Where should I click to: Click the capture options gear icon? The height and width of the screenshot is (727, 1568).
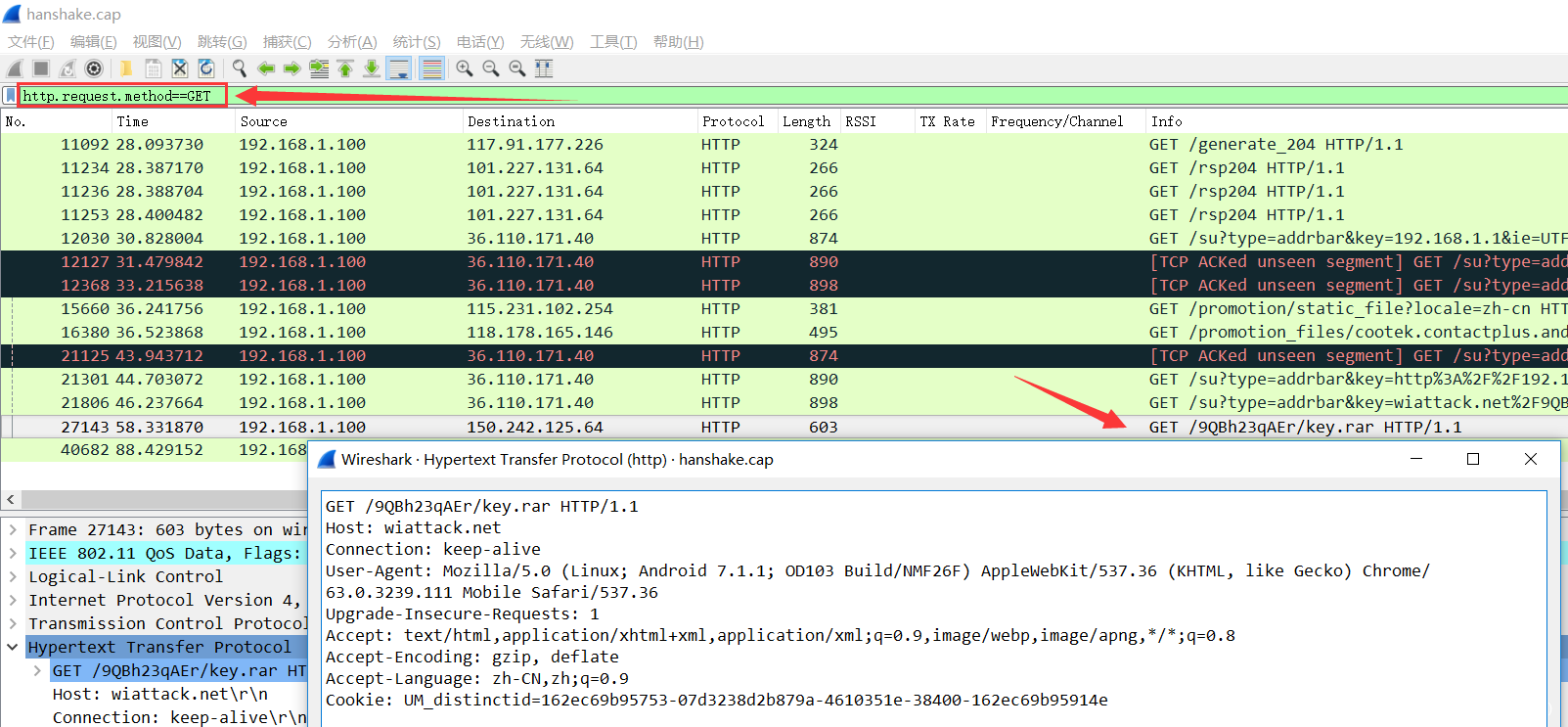pos(94,68)
